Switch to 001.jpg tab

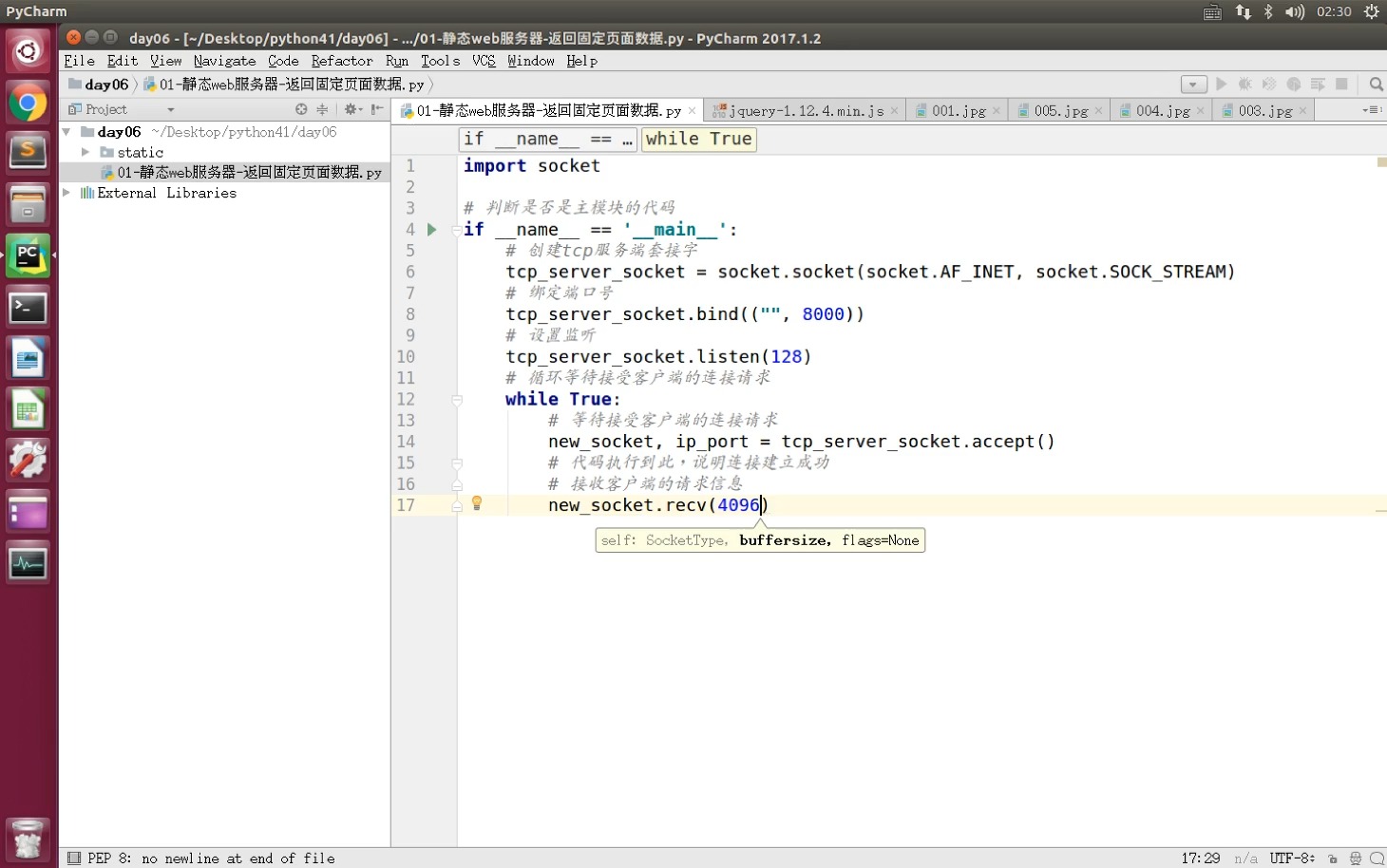[957, 111]
